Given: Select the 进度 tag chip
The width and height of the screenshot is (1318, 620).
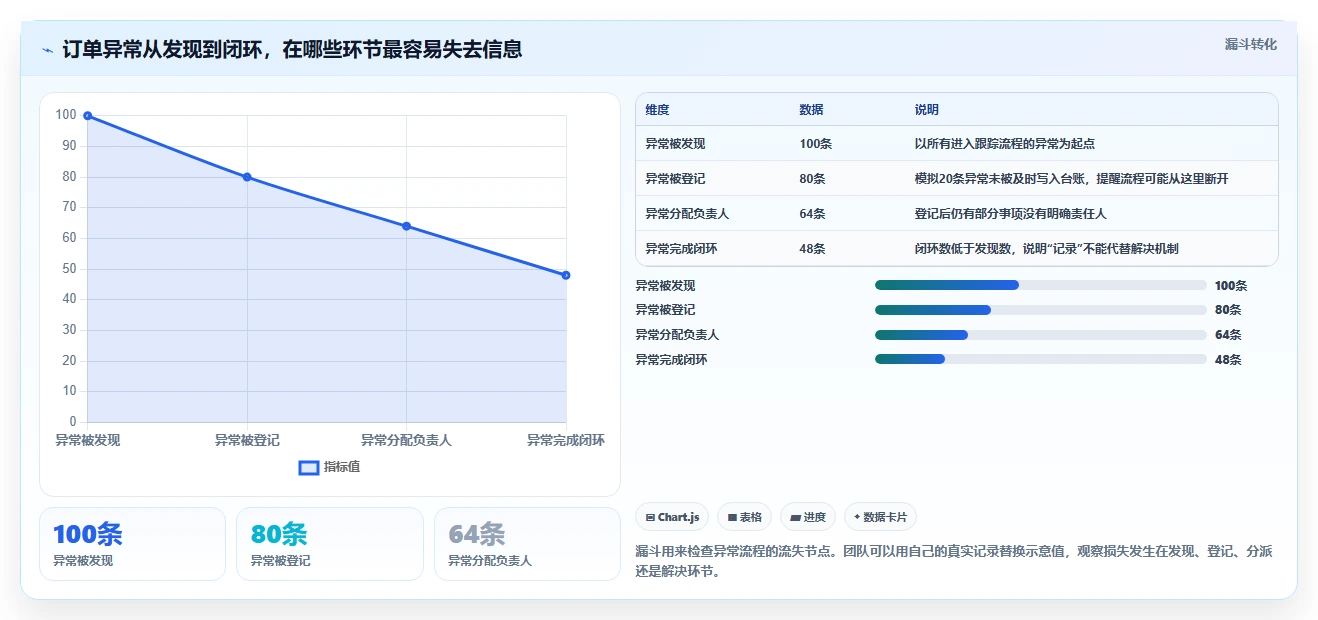Looking at the screenshot, I should [808, 517].
